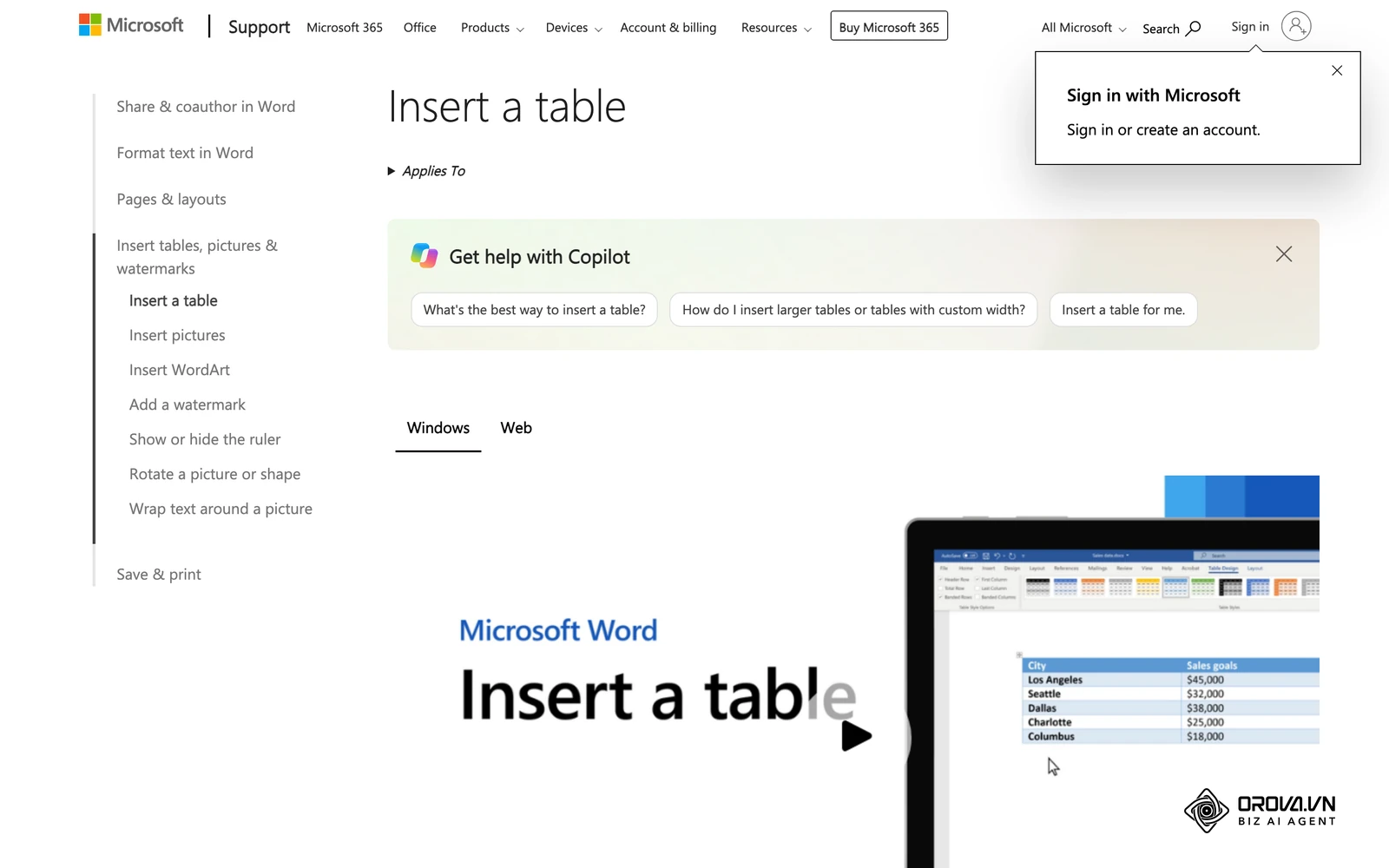
Task: Open Insert pictures article
Action: 177,335
